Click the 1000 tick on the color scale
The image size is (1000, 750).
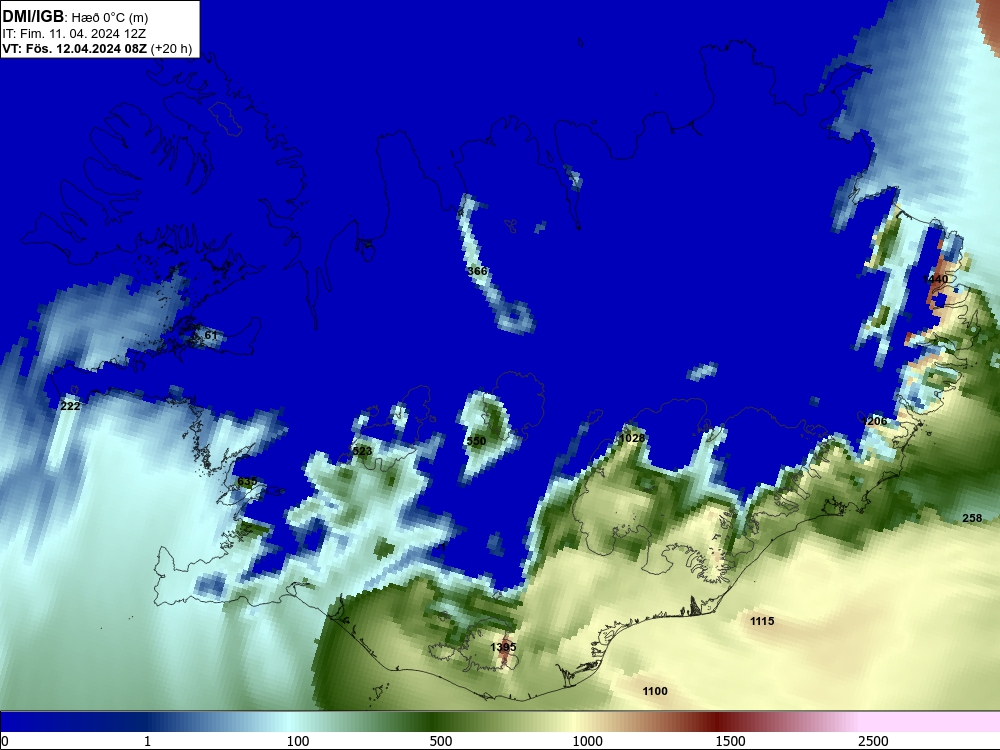click(587, 741)
